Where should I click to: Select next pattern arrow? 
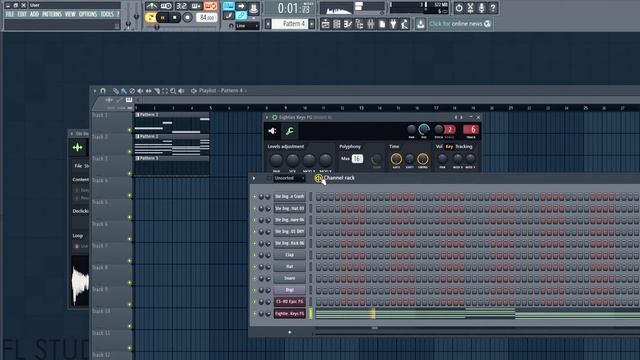click(x=312, y=24)
